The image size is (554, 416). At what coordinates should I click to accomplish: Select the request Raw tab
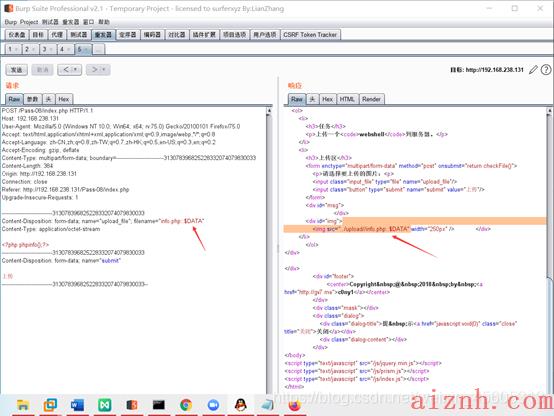click(14, 99)
